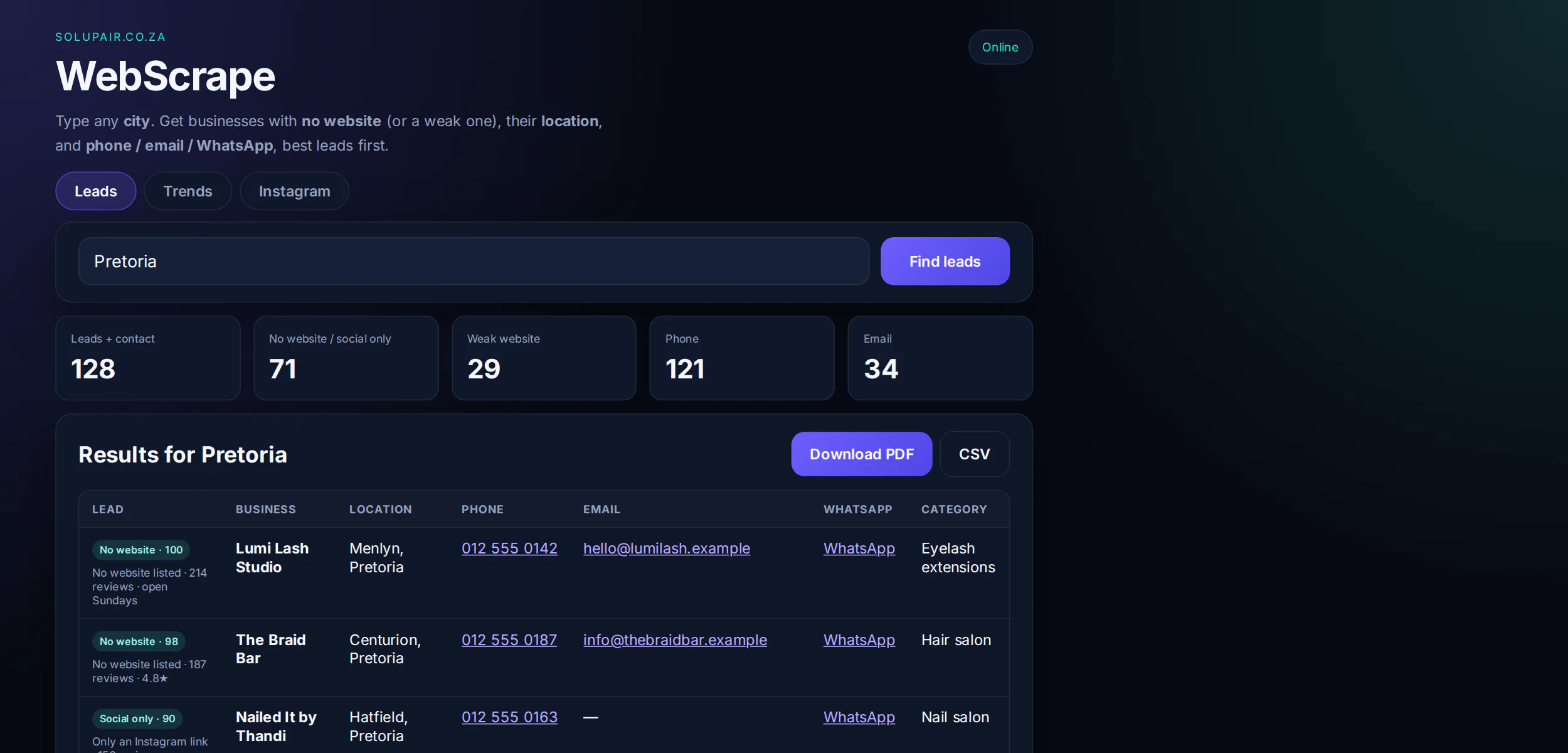This screenshot has height=753, width=1568.
Task: Click the WHATSAPP column header
Action: (857, 510)
